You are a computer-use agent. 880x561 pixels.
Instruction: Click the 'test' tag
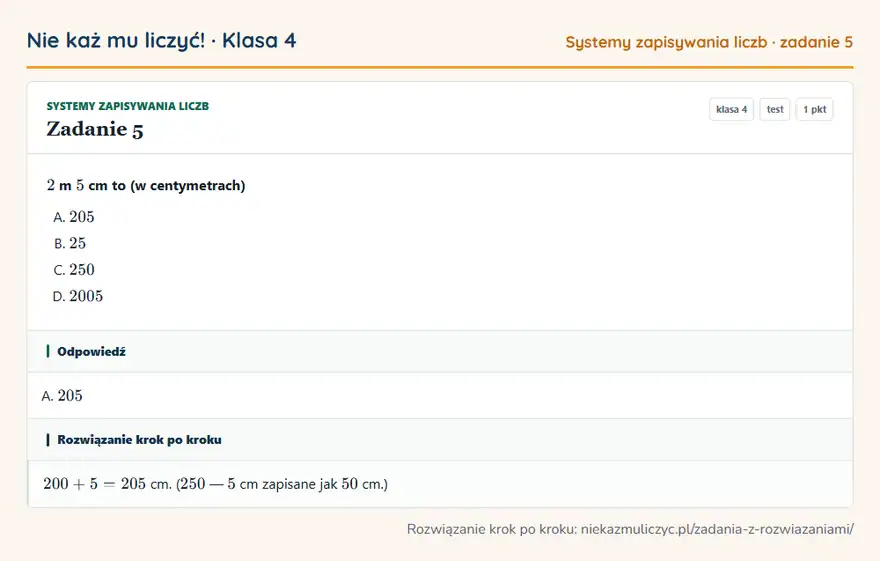774,109
